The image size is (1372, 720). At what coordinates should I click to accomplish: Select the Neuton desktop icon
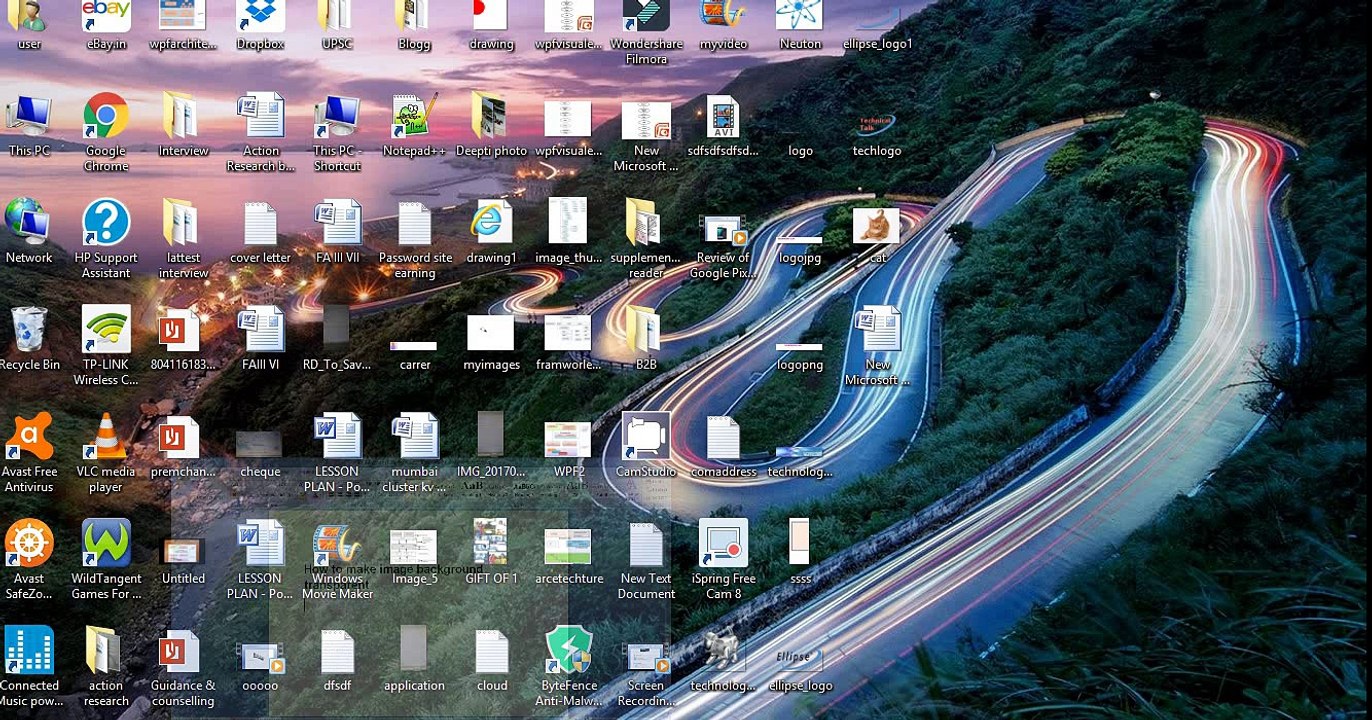tap(800, 16)
